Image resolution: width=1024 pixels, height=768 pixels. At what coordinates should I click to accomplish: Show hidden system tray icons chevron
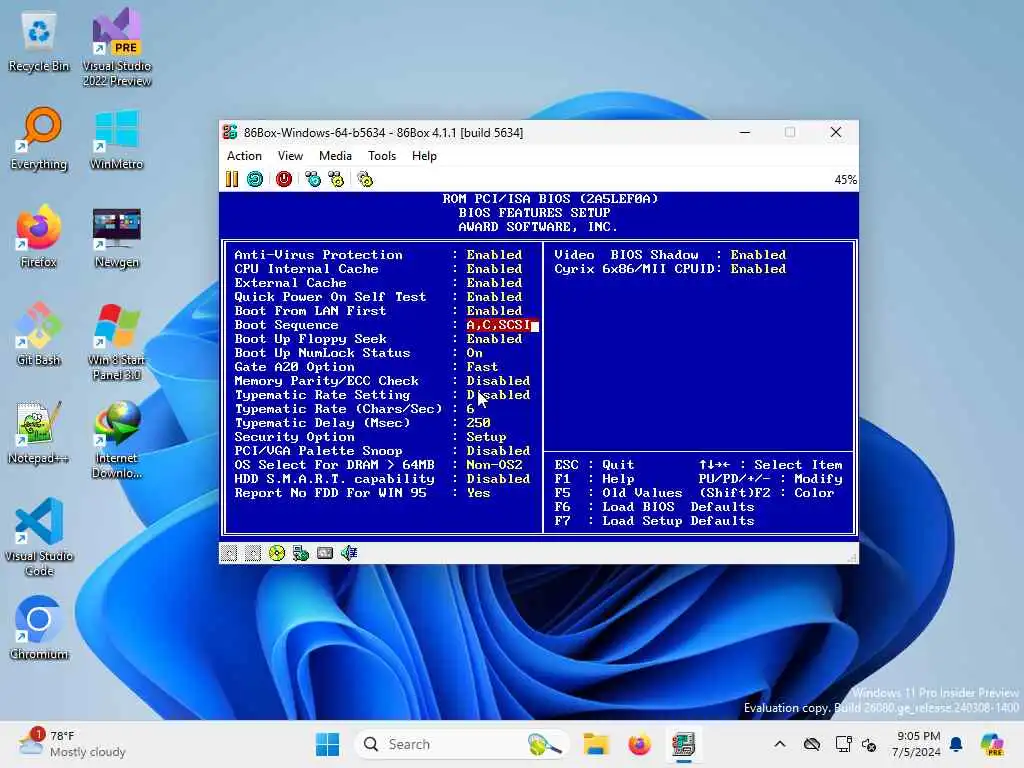click(780, 744)
